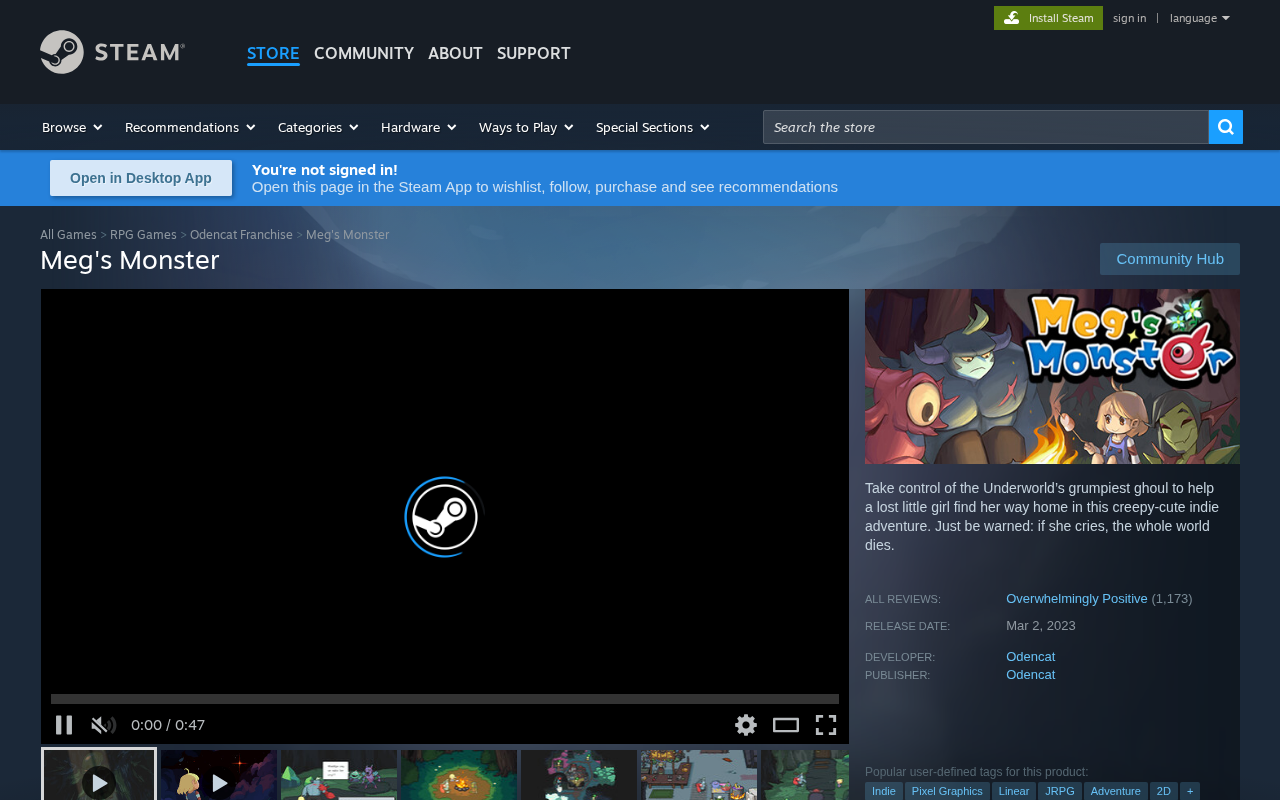The height and width of the screenshot is (800, 1280).
Task: Click Open in Desktop App button
Action: (x=141, y=178)
